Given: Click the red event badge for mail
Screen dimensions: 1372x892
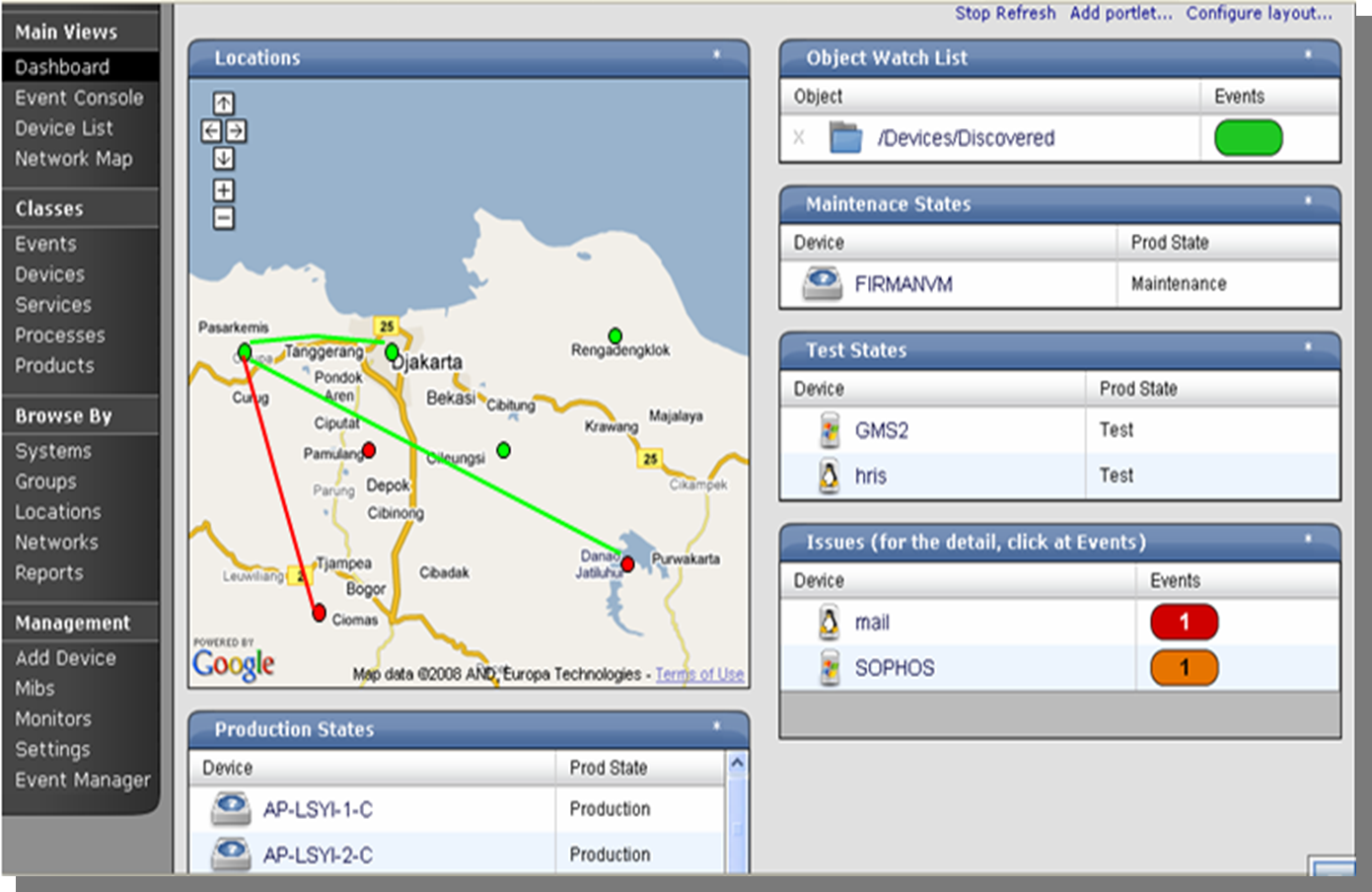Looking at the screenshot, I should [1184, 622].
